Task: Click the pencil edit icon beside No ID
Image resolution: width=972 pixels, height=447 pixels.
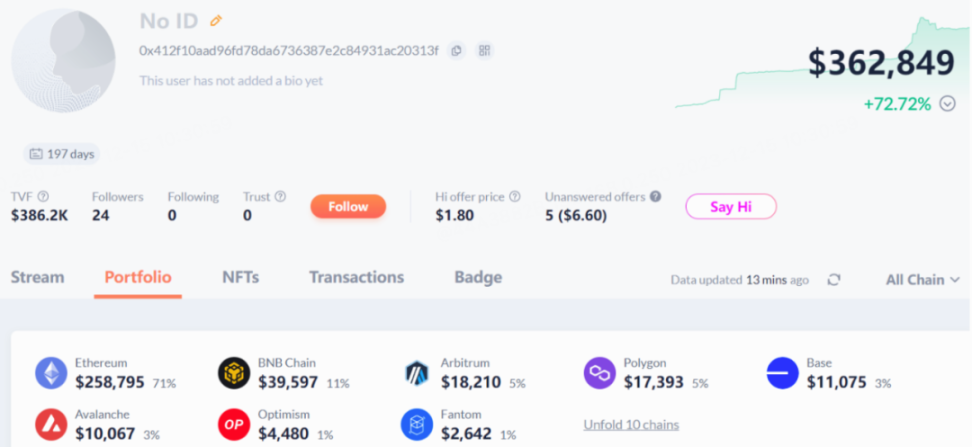Action: tap(216, 20)
